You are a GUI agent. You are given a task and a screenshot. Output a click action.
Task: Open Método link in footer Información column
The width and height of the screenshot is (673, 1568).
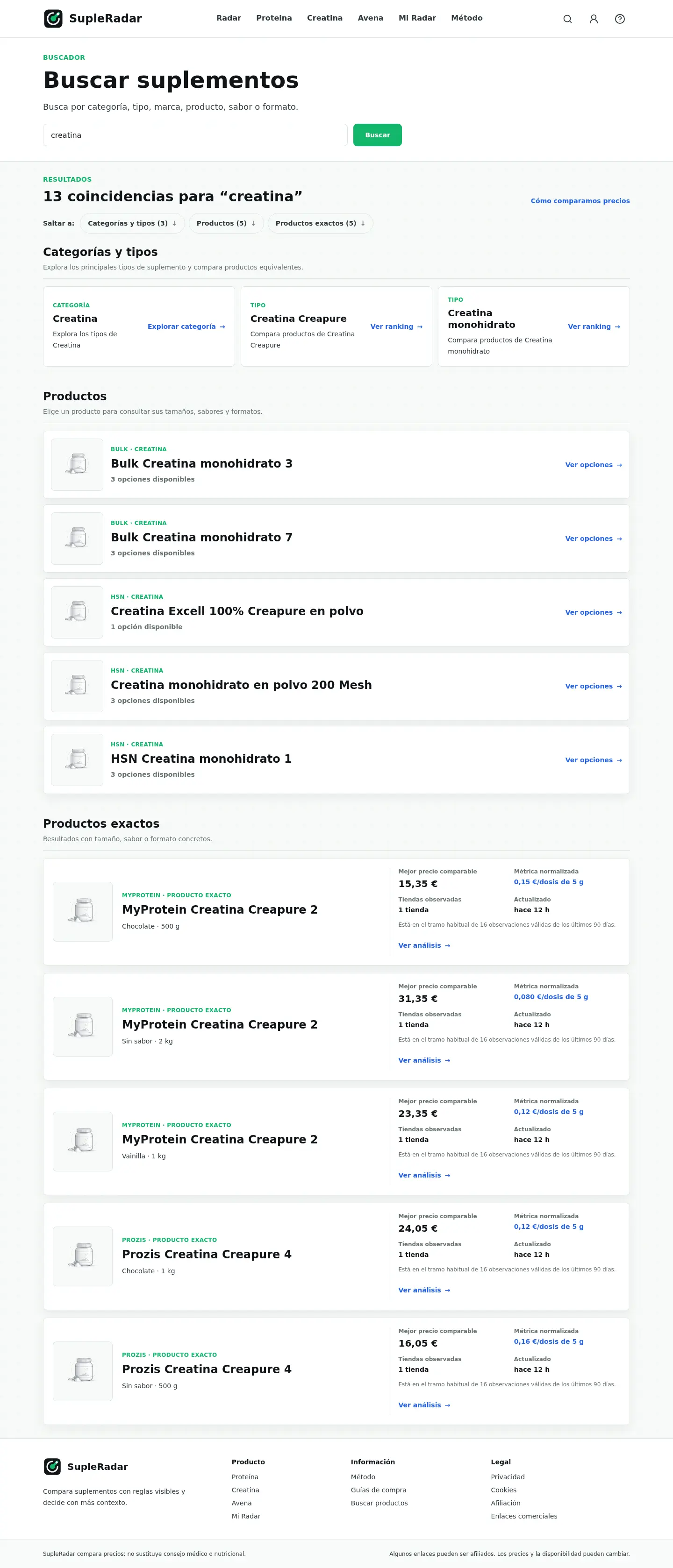[363, 1477]
